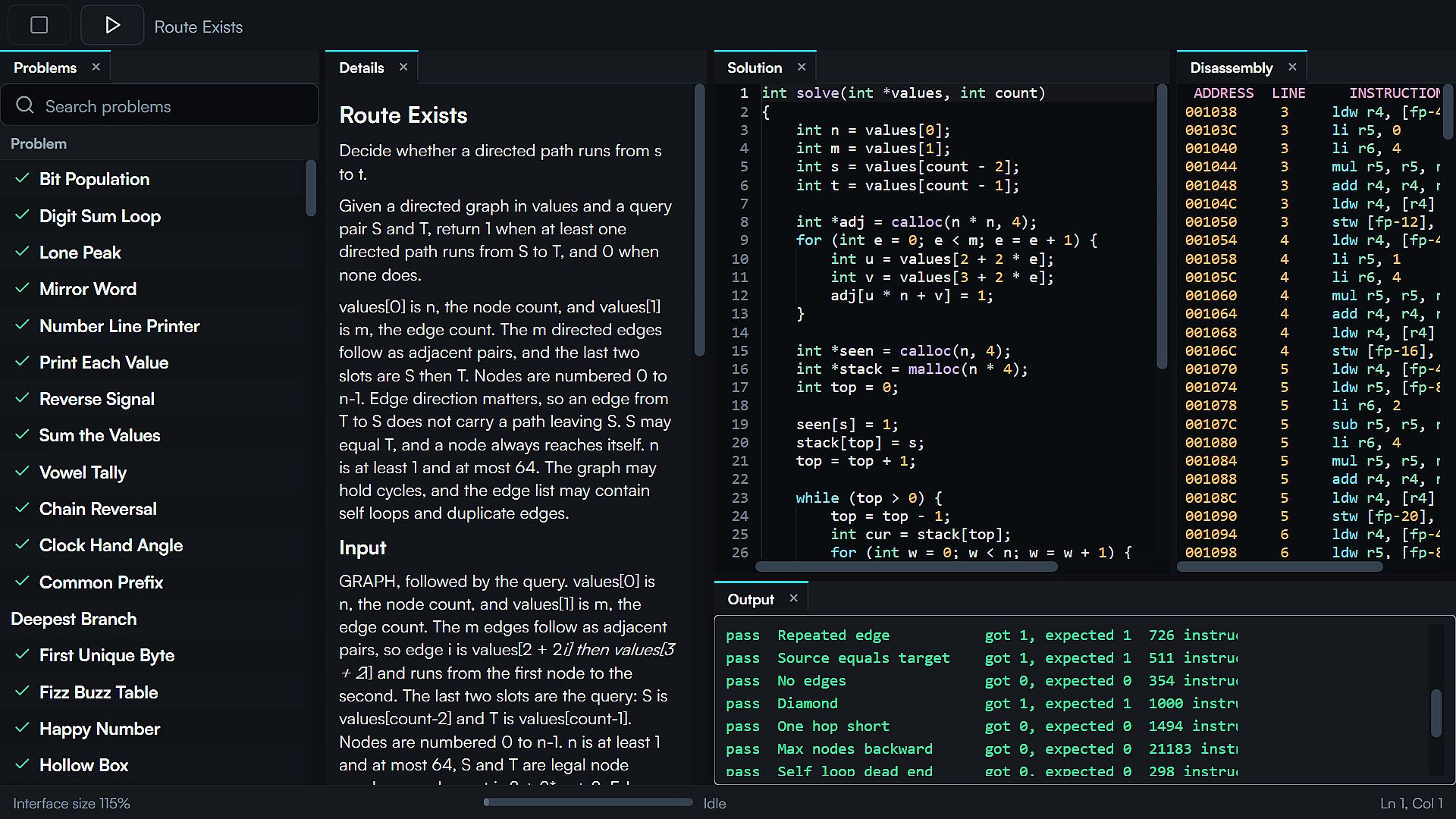
Task: Open the Deepest Branch problem
Action: (x=152, y=619)
